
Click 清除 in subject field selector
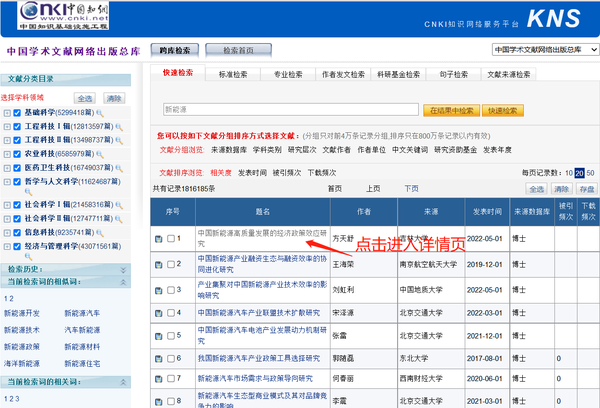coord(114,99)
